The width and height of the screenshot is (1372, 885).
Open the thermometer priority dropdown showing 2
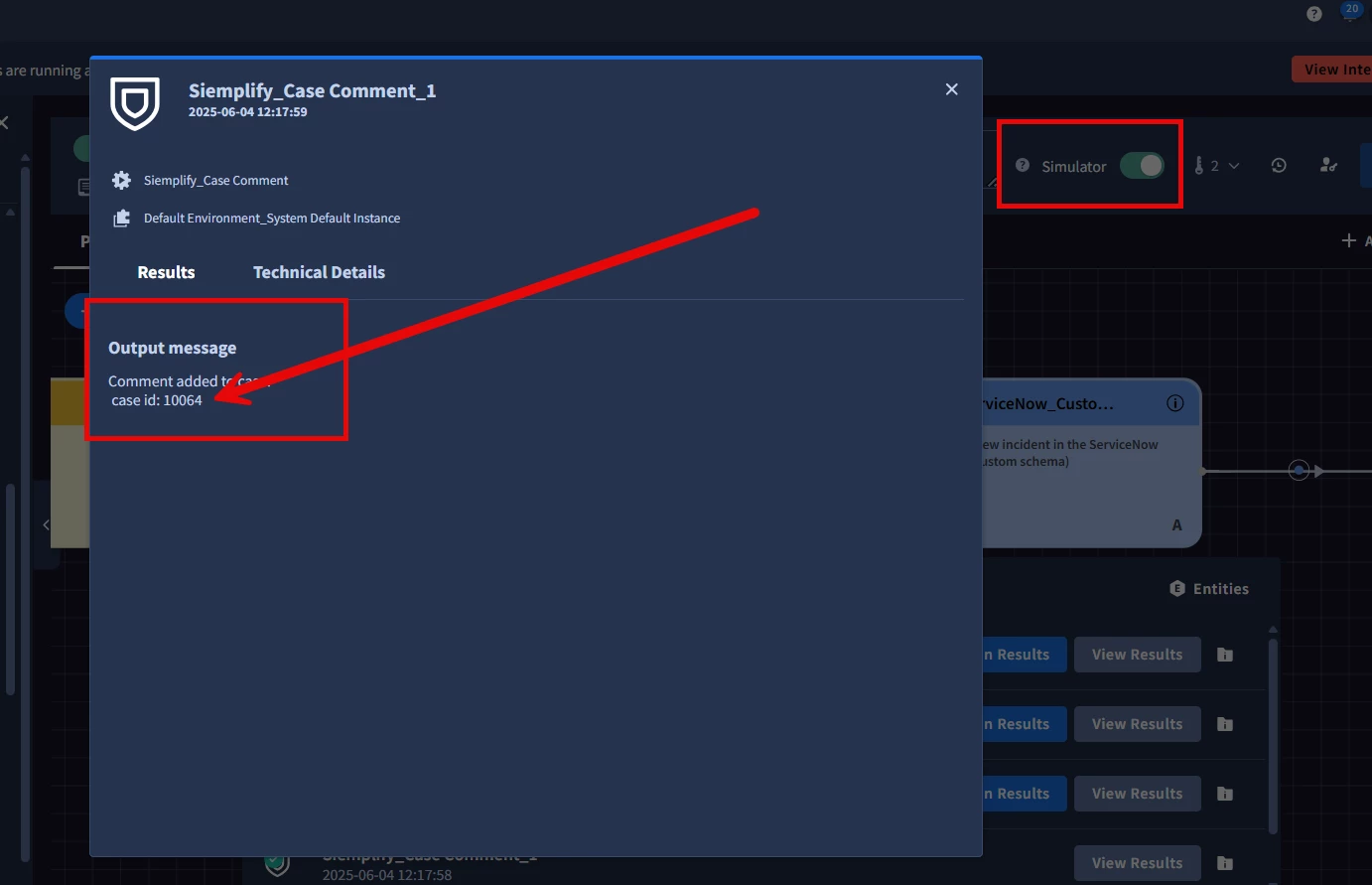pos(1217,166)
